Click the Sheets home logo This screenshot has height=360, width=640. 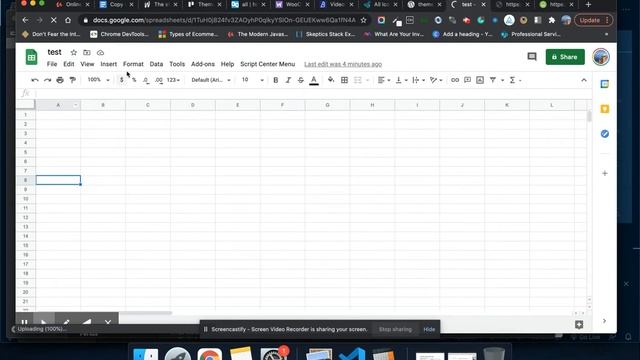click(31, 57)
